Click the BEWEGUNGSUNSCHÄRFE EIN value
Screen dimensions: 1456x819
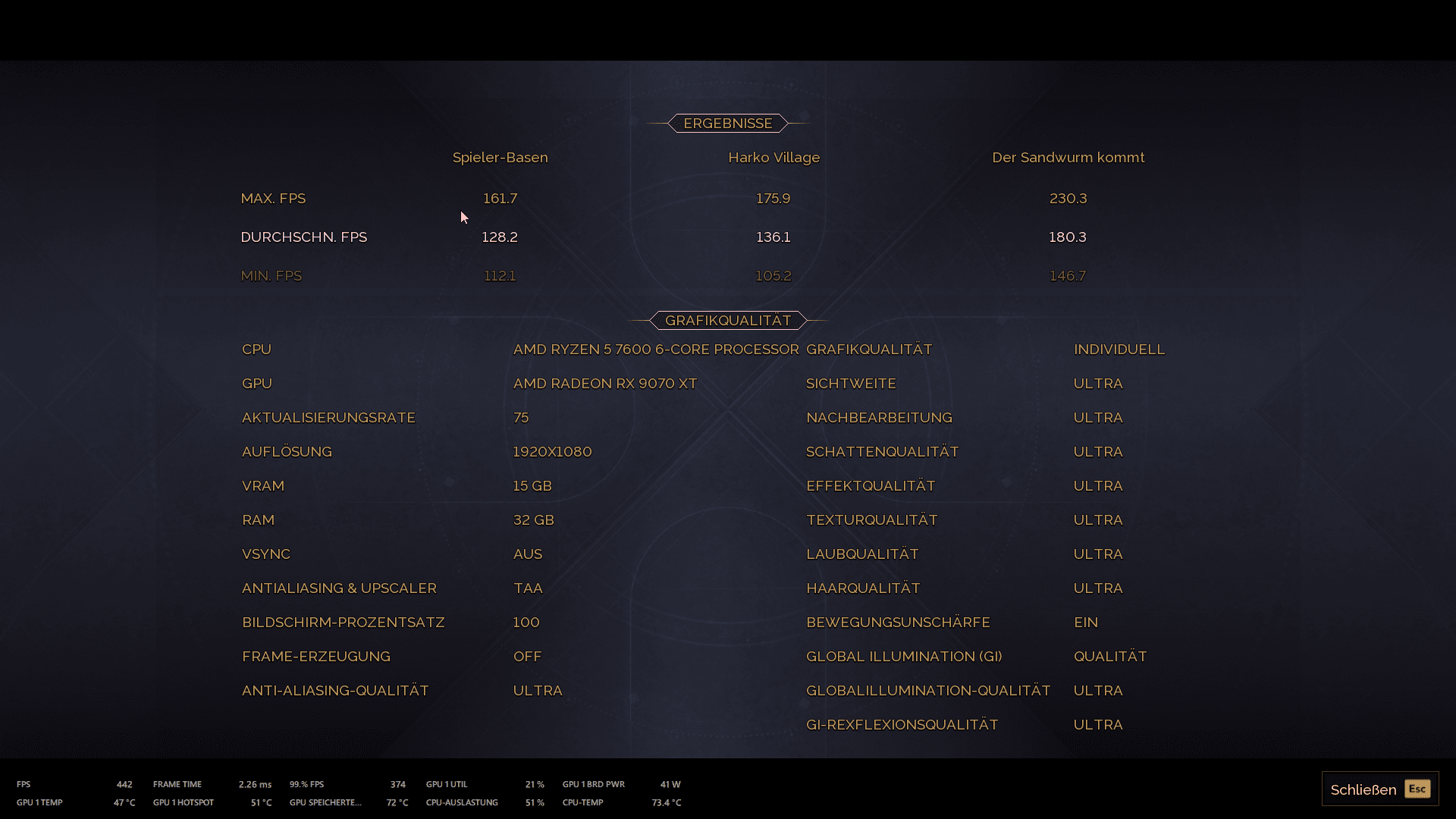coord(1085,623)
